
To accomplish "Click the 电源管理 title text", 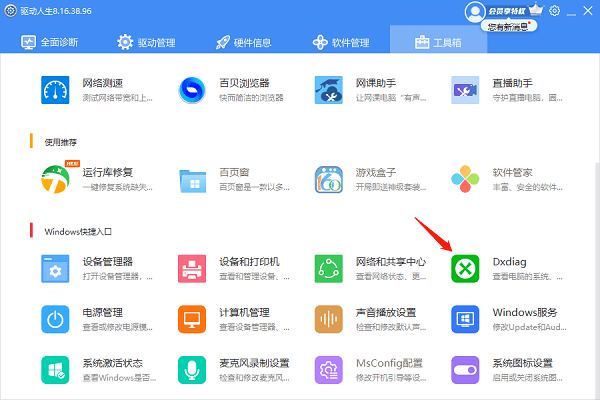I will pos(103,312).
